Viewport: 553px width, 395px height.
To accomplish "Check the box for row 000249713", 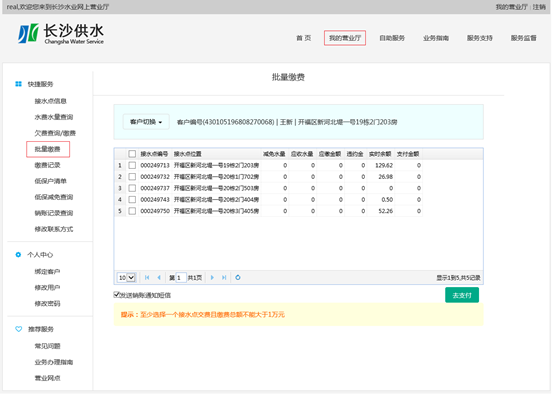I will 132,165.
